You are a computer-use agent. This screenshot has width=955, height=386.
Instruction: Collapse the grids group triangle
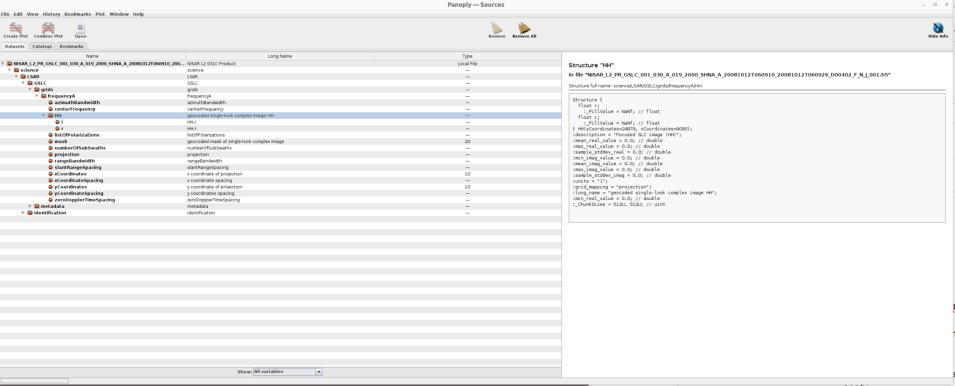tap(30, 89)
